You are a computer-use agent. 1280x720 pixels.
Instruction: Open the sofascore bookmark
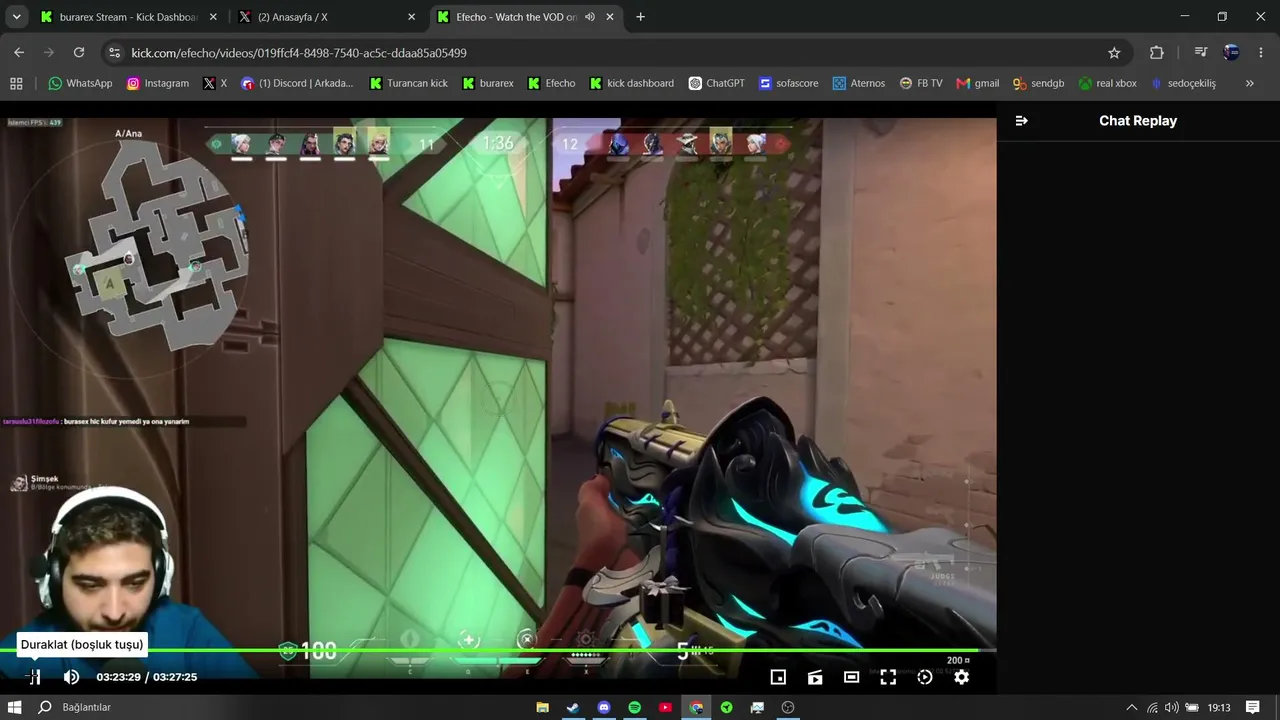[x=788, y=83]
